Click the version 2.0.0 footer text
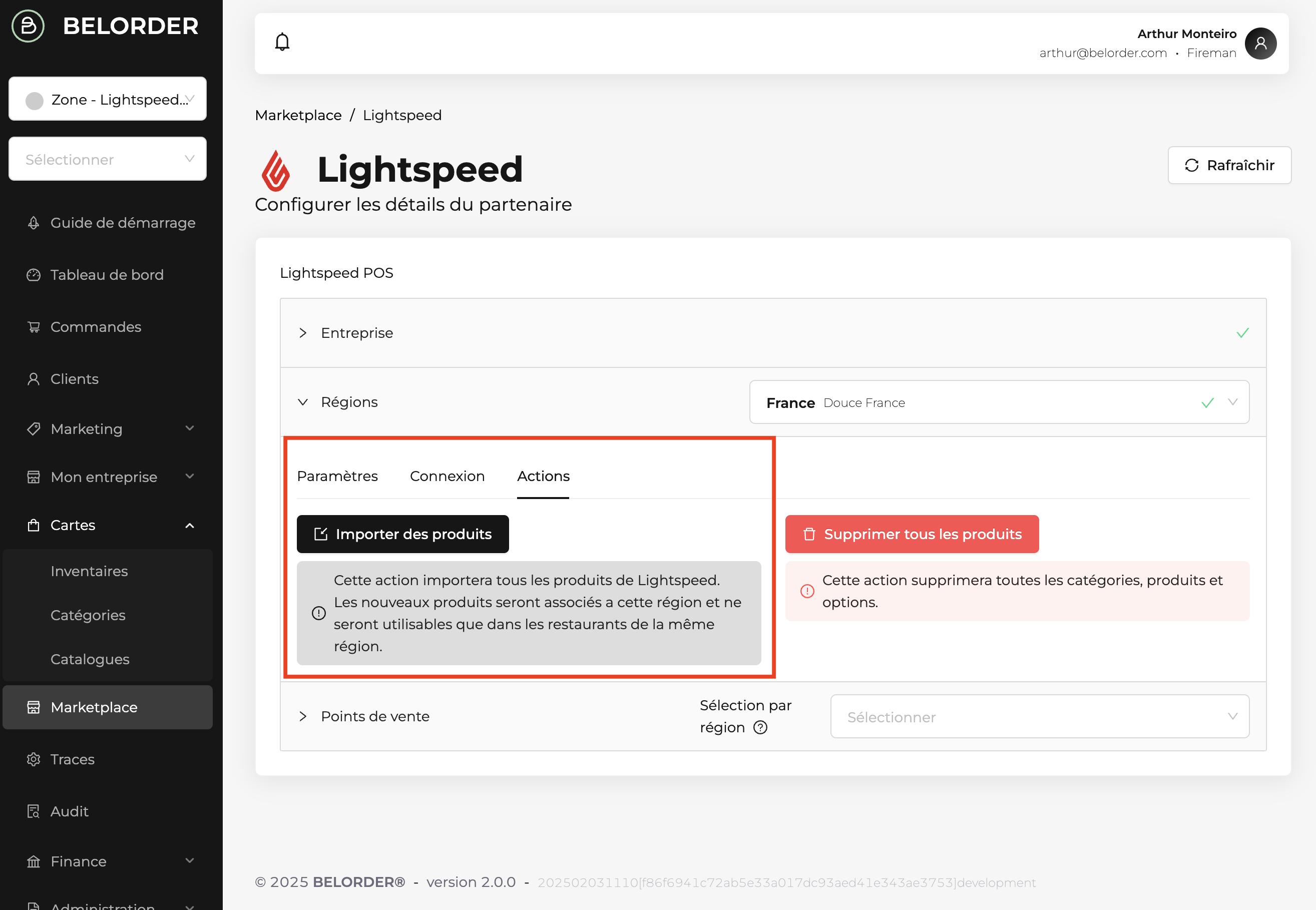This screenshot has height=910, width=1316. [x=471, y=882]
